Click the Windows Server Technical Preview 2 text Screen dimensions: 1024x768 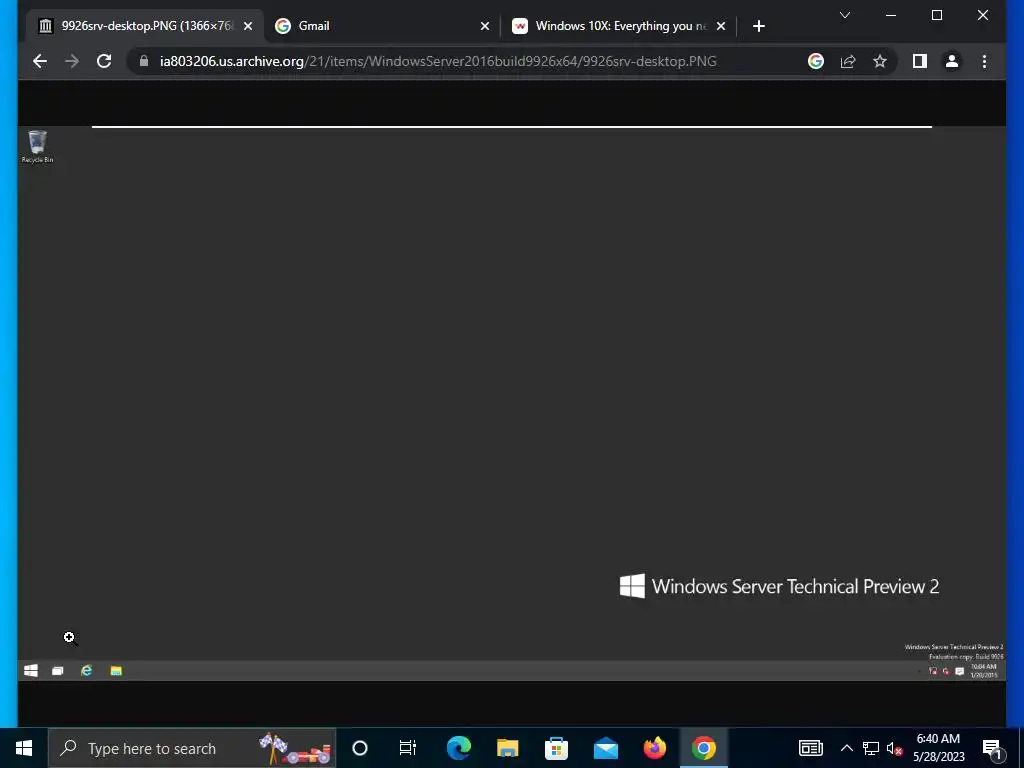point(795,586)
